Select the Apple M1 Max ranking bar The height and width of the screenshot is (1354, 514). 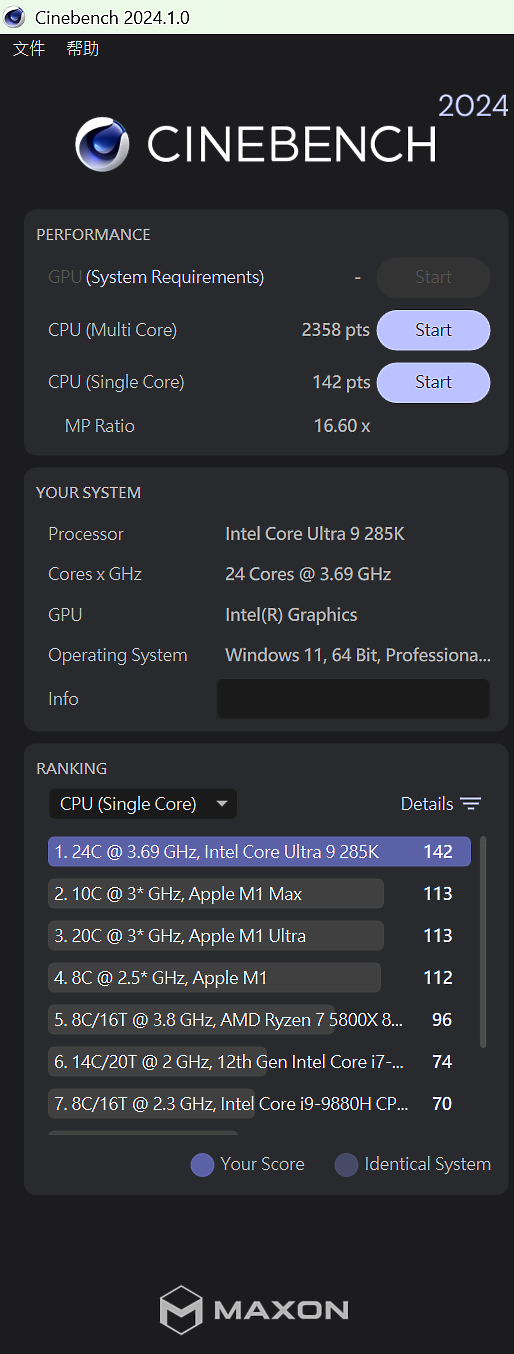(x=216, y=894)
